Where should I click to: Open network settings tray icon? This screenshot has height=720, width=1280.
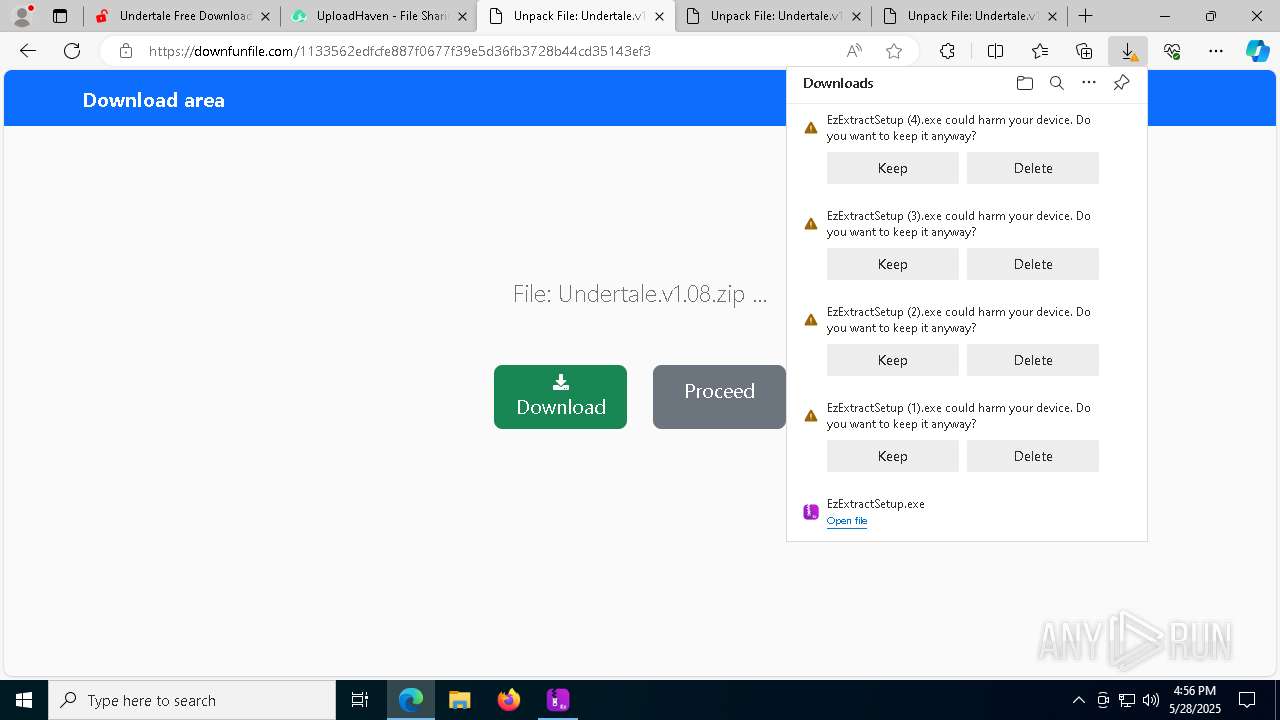click(x=1127, y=700)
